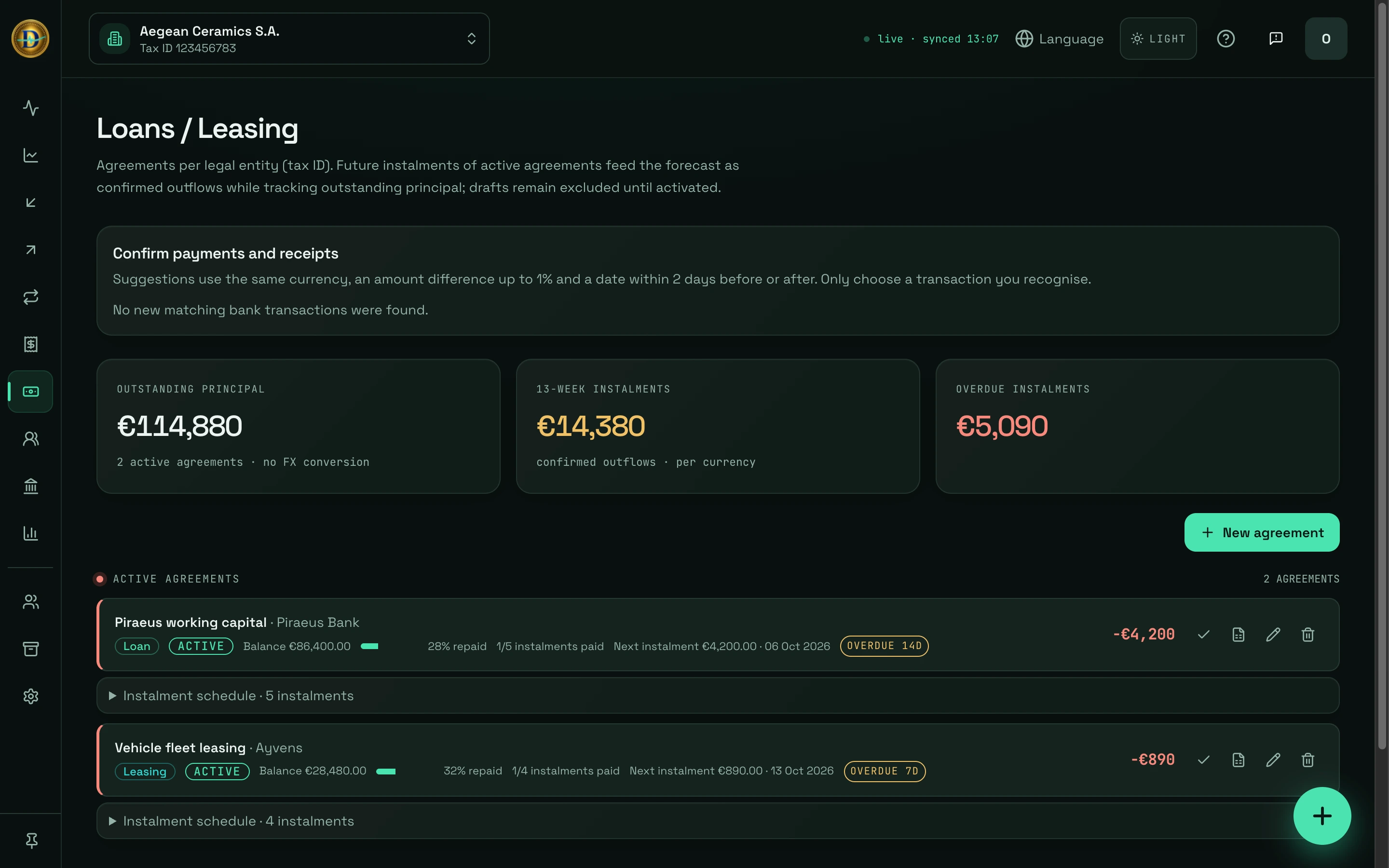The height and width of the screenshot is (868, 1389).
Task: Click the activity pulse icon in sidebar
Action: click(x=30, y=108)
